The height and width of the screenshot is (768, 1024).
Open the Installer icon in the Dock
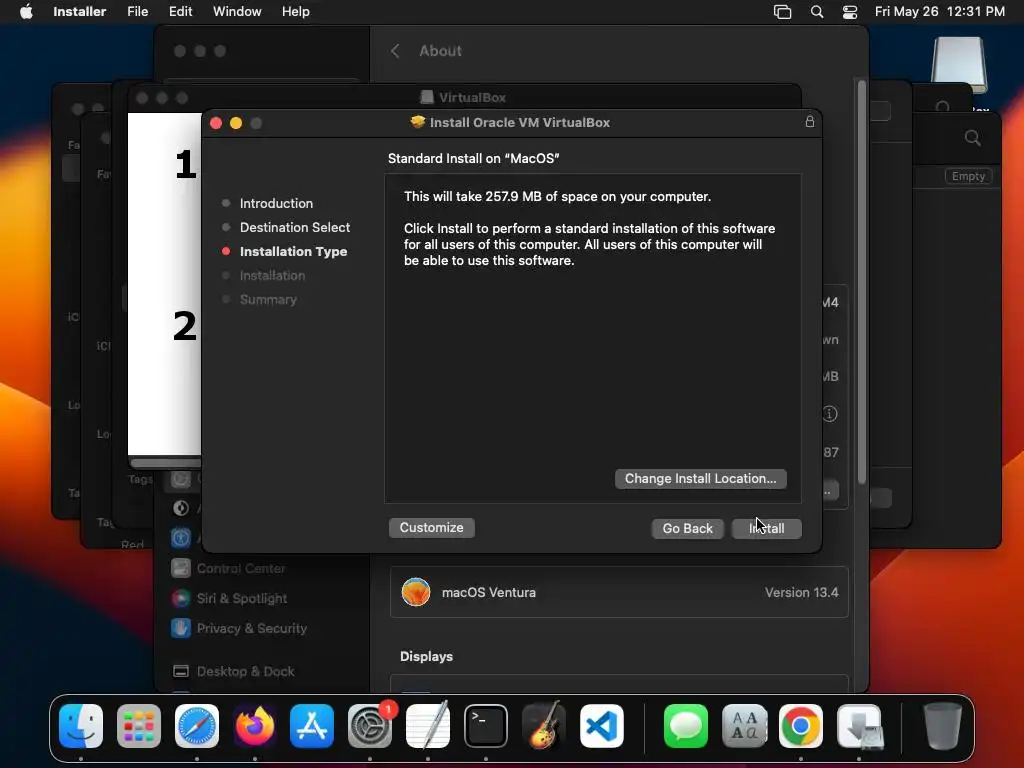[x=859, y=726]
